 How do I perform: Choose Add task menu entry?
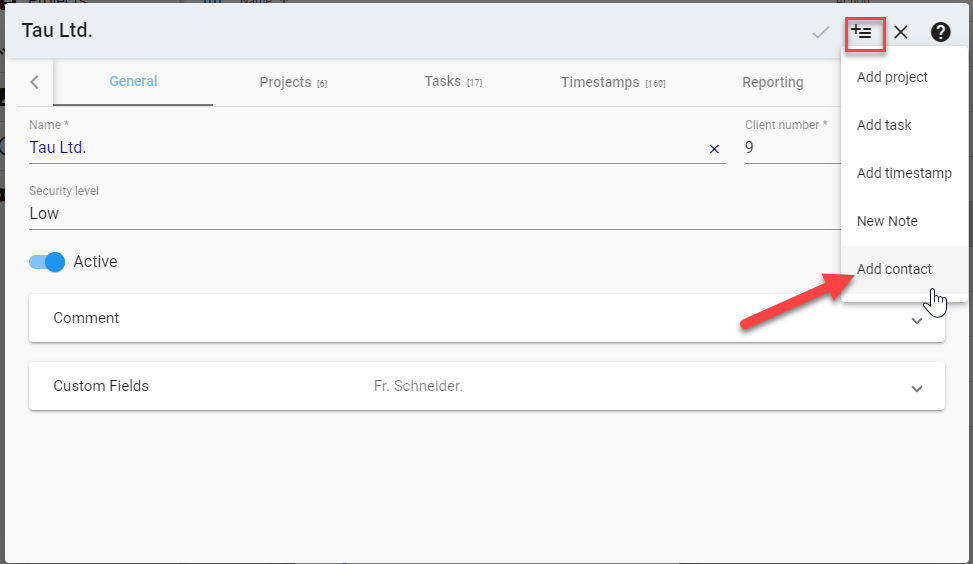(x=884, y=125)
